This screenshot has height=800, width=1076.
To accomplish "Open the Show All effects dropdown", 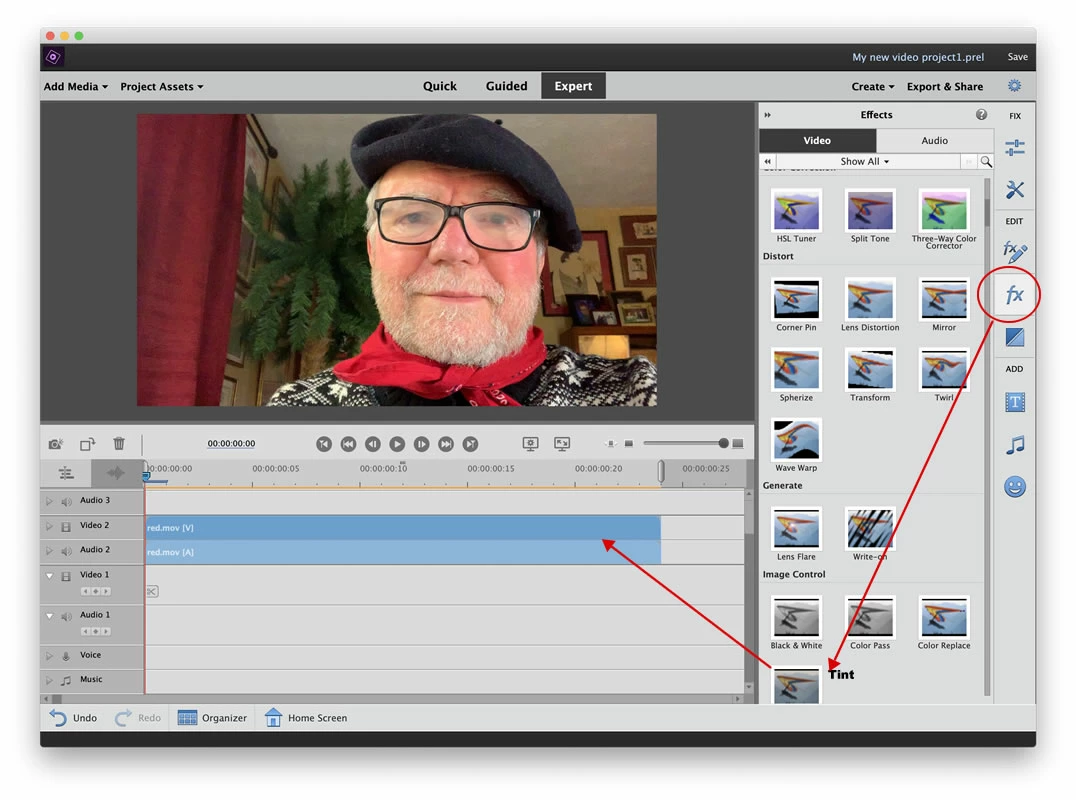I will [865, 161].
